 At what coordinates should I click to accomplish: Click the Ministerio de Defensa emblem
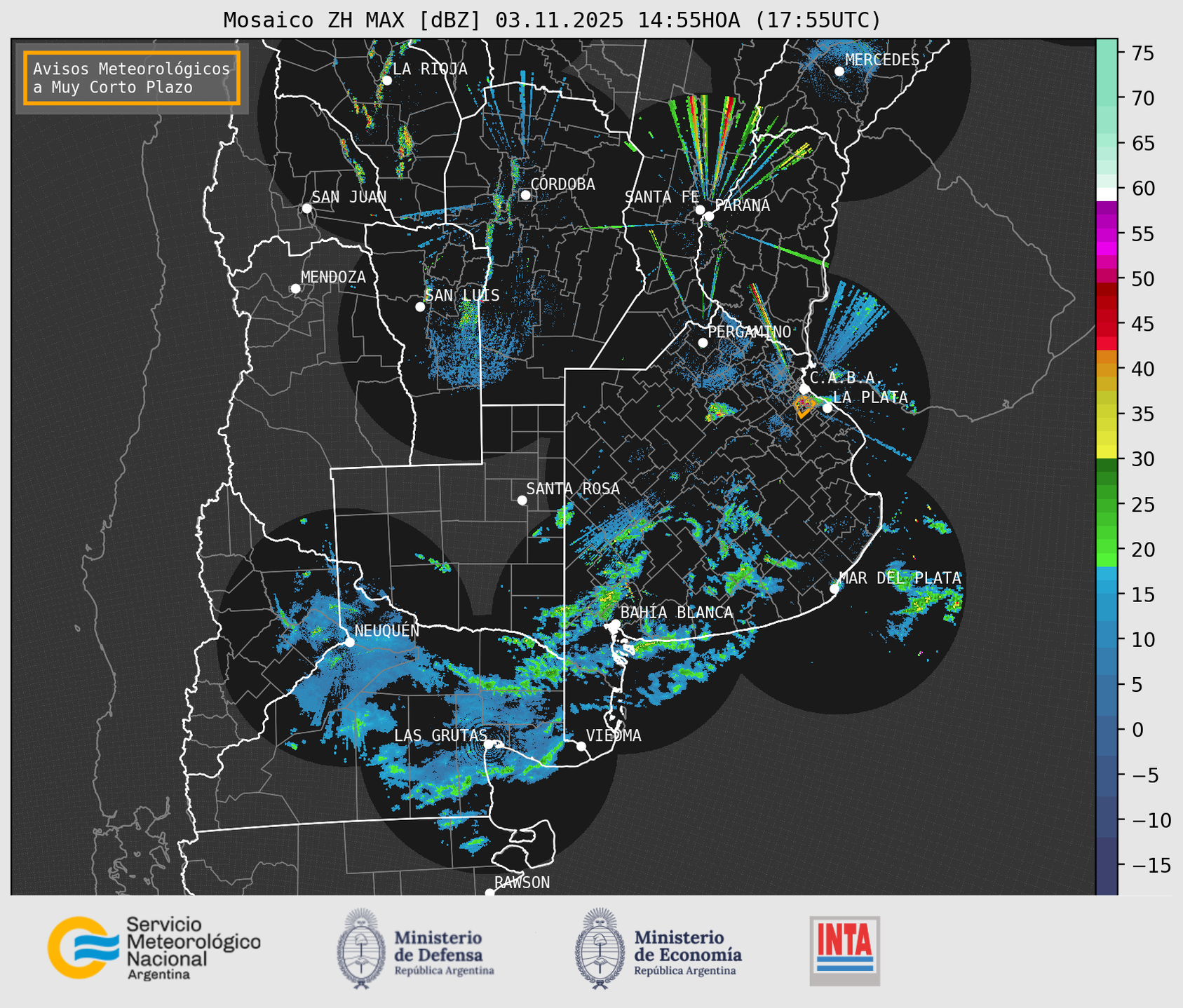click(360, 948)
